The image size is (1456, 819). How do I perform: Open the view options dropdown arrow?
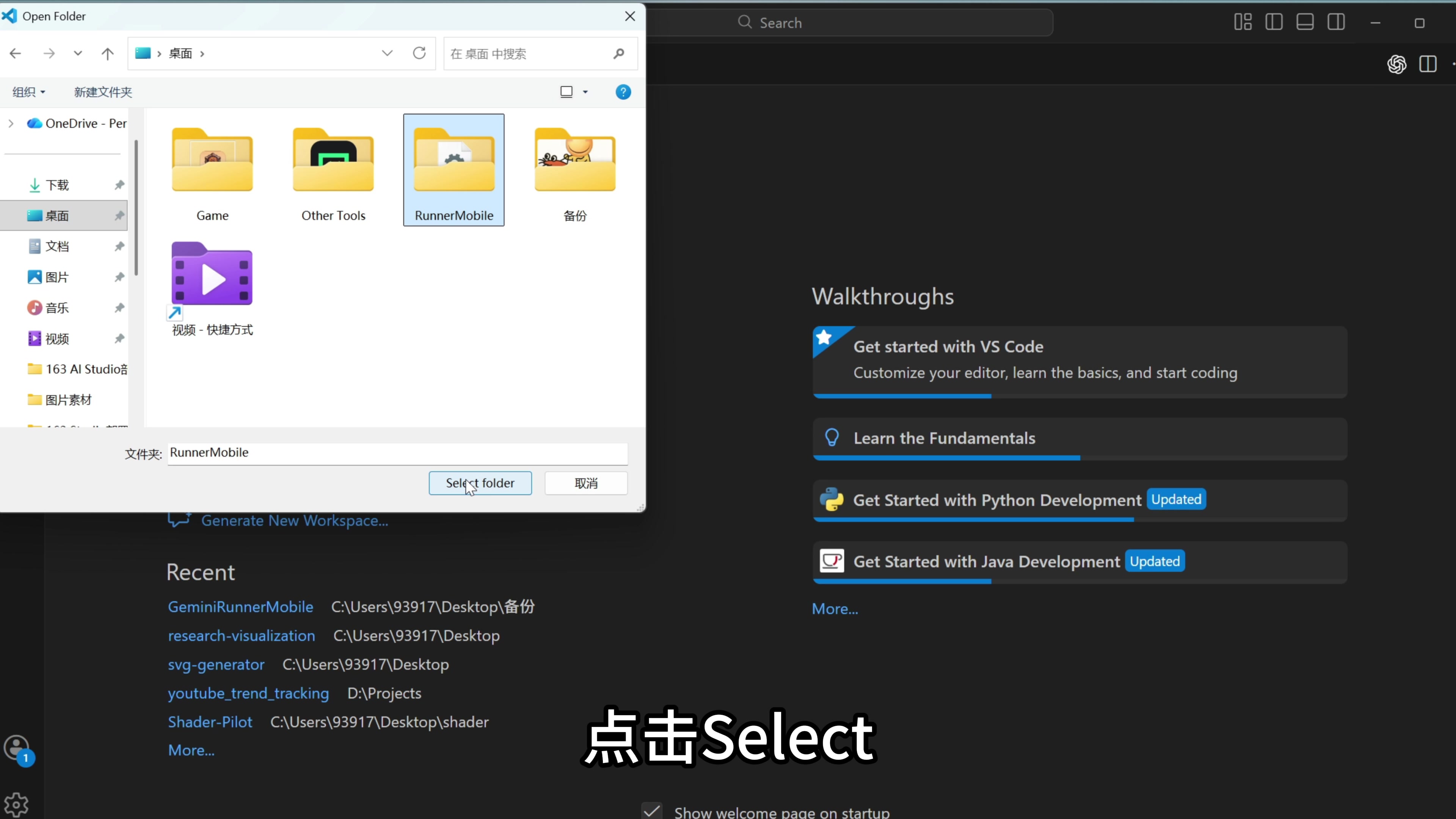[x=585, y=92]
